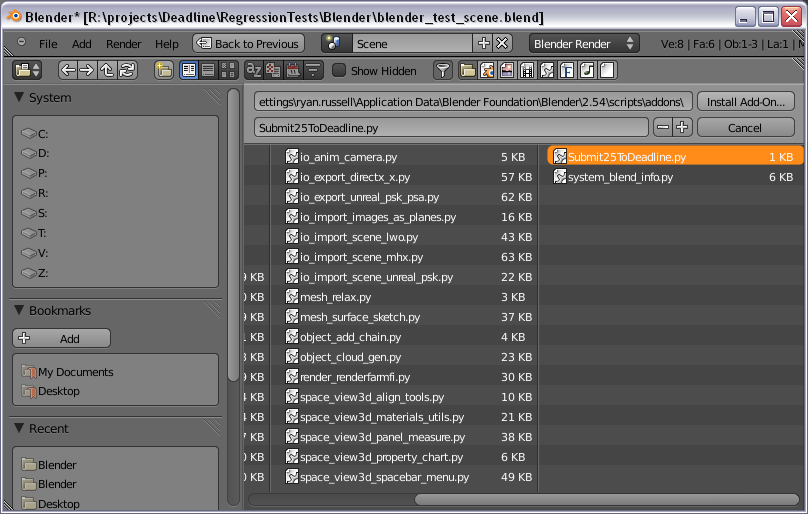Move up to parent directory icon
This screenshot has width=808, height=514.
107,70
